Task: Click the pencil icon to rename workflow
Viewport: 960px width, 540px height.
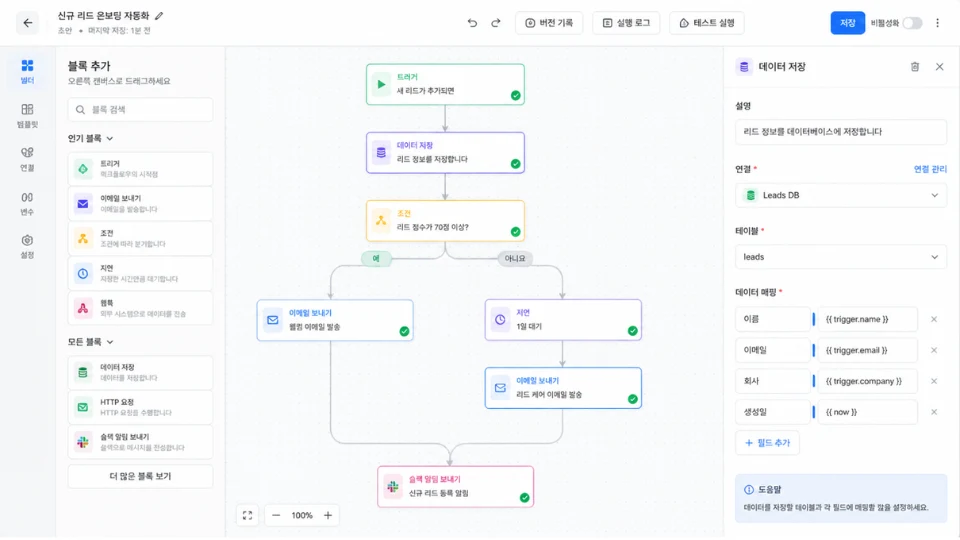Action: click(x=159, y=16)
